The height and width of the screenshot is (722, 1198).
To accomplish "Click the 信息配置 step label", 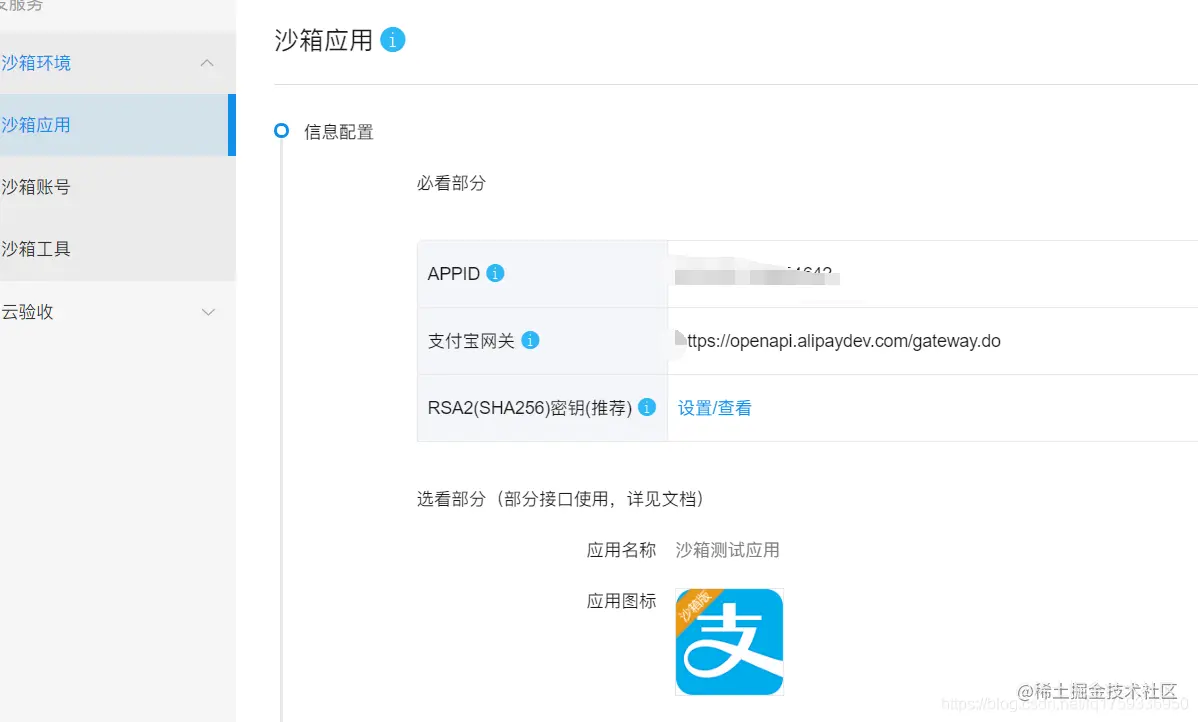I will [x=337, y=131].
